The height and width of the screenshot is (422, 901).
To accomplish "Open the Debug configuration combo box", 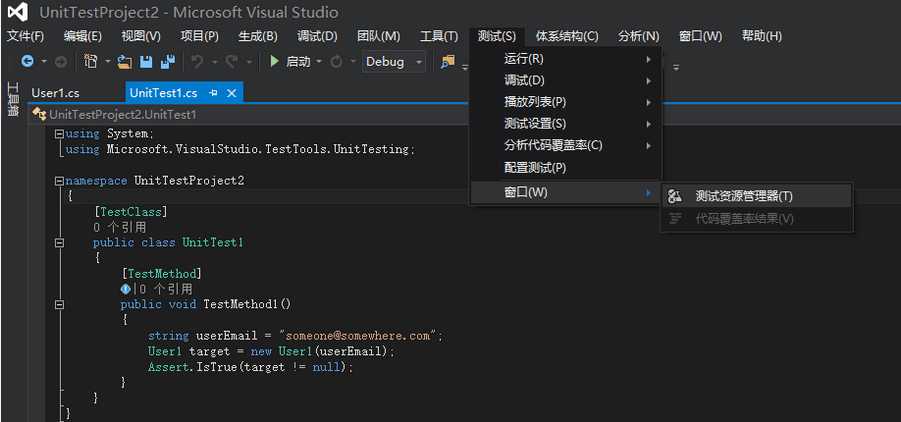I will tap(394, 62).
